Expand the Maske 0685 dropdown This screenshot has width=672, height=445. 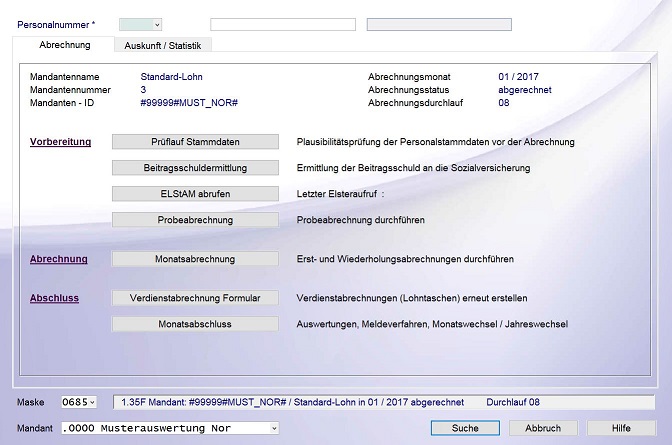click(x=92, y=402)
